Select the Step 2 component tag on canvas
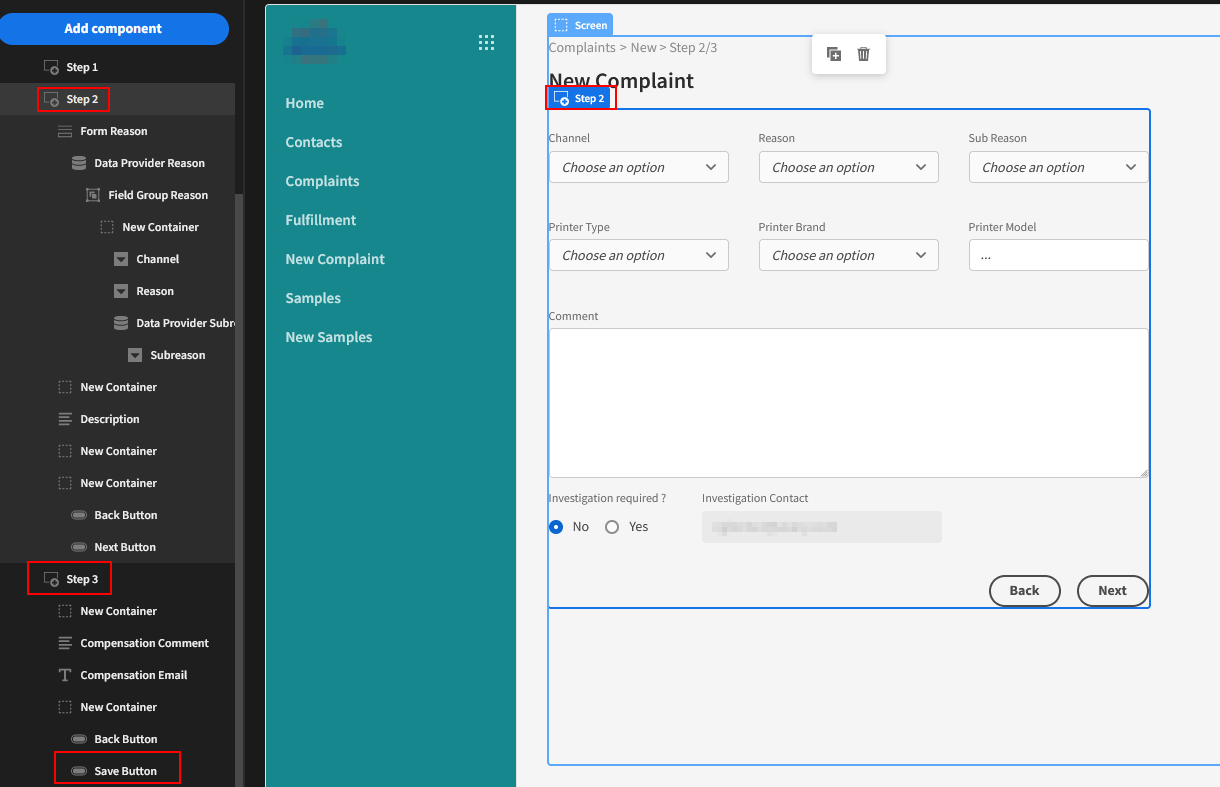 pyautogui.click(x=580, y=97)
